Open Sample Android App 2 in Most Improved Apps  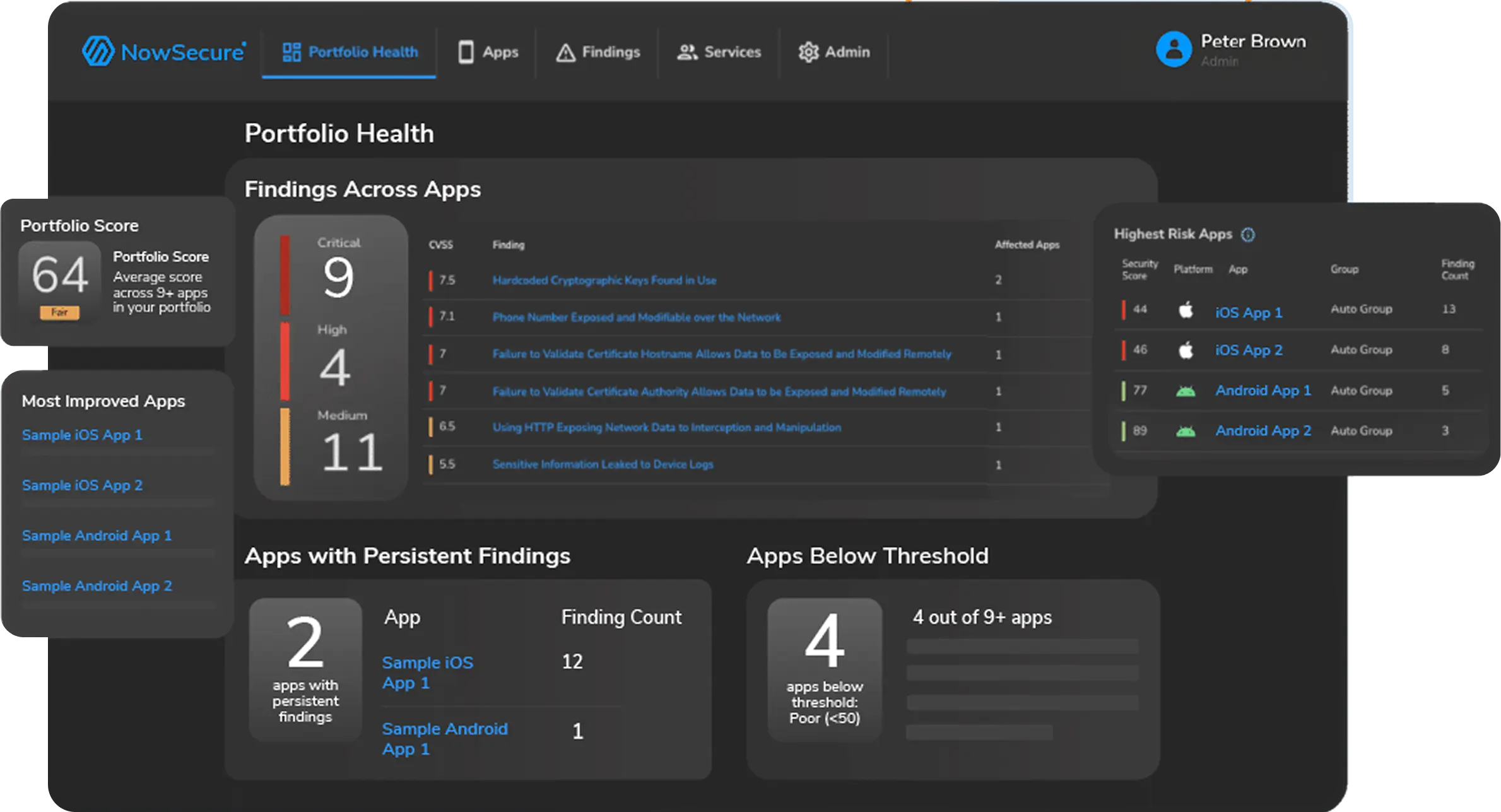point(97,586)
